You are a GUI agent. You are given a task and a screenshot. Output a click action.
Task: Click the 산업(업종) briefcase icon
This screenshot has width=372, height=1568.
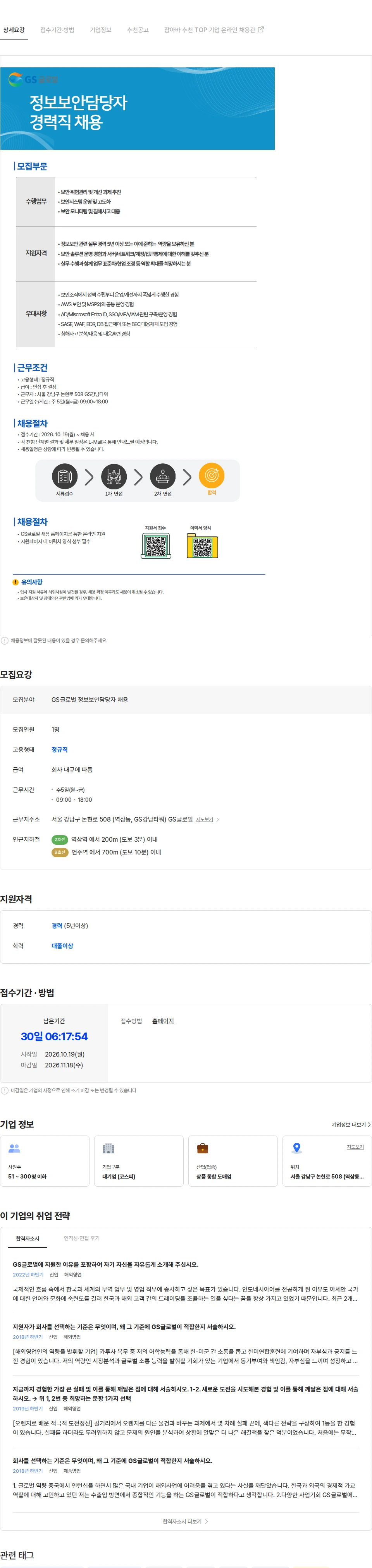point(203,1148)
